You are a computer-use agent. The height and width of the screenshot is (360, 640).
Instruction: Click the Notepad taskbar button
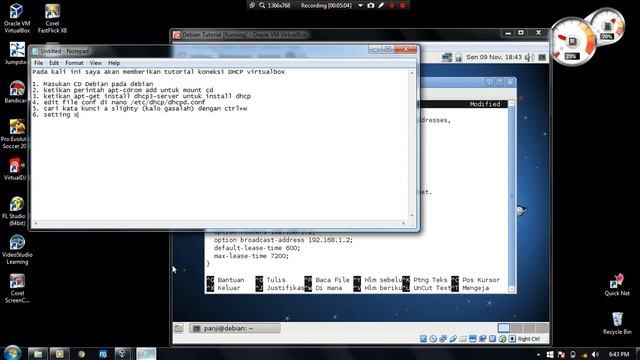coord(146,354)
